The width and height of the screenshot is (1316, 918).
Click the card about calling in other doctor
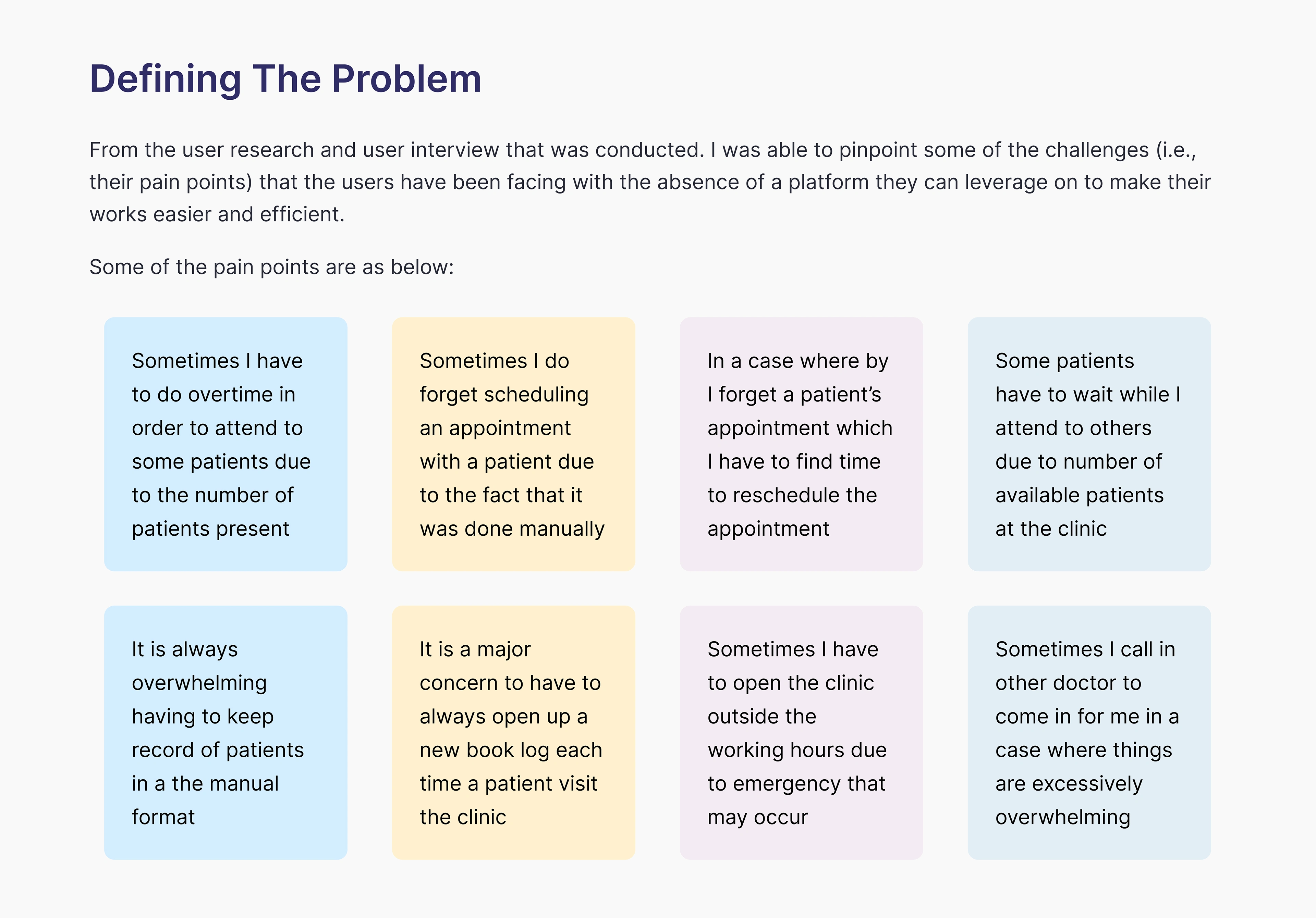pyautogui.click(x=1088, y=732)
